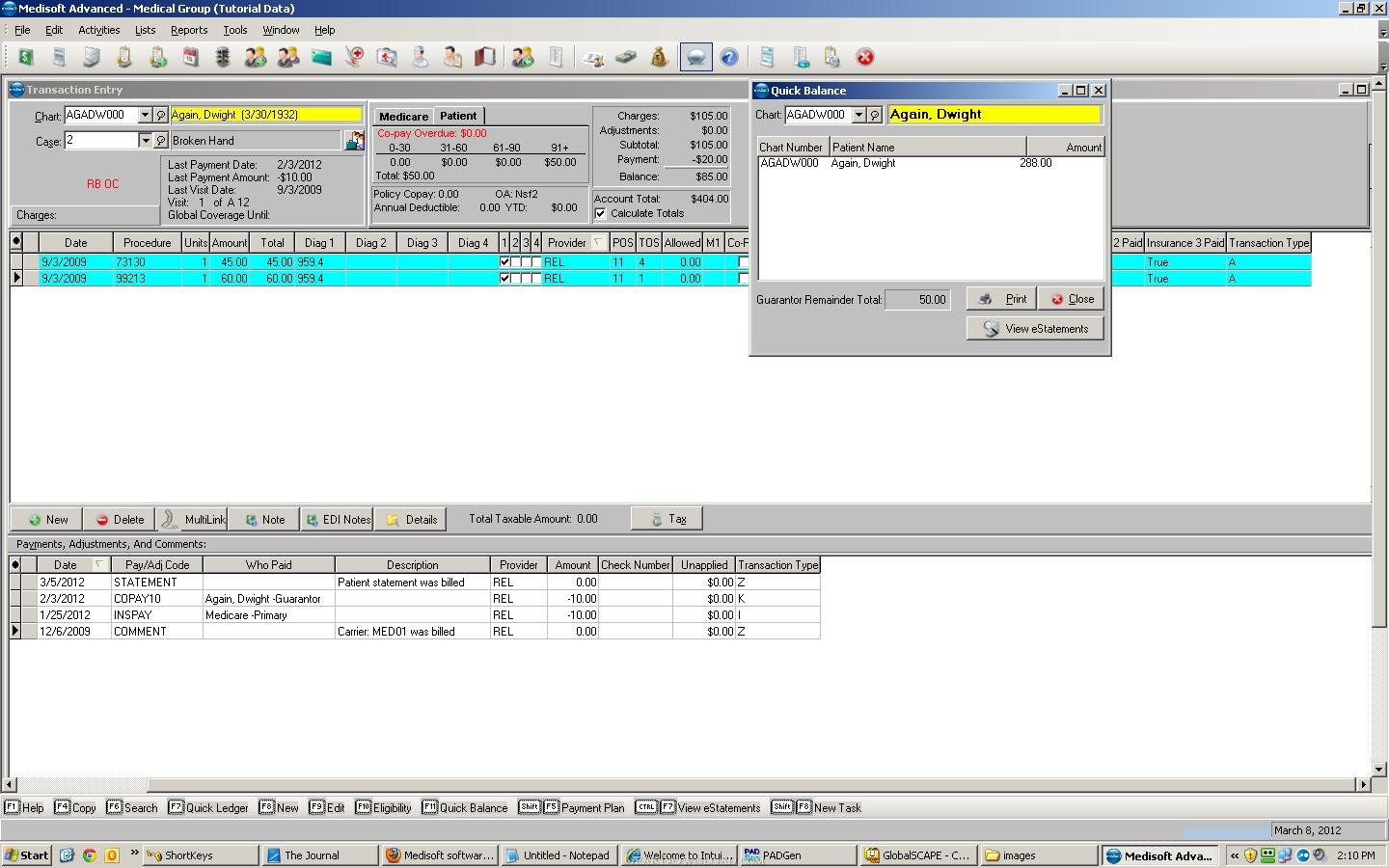Open the Lists menu
This screenshot has height=868, width=1389.
click(x=145, y=30)
